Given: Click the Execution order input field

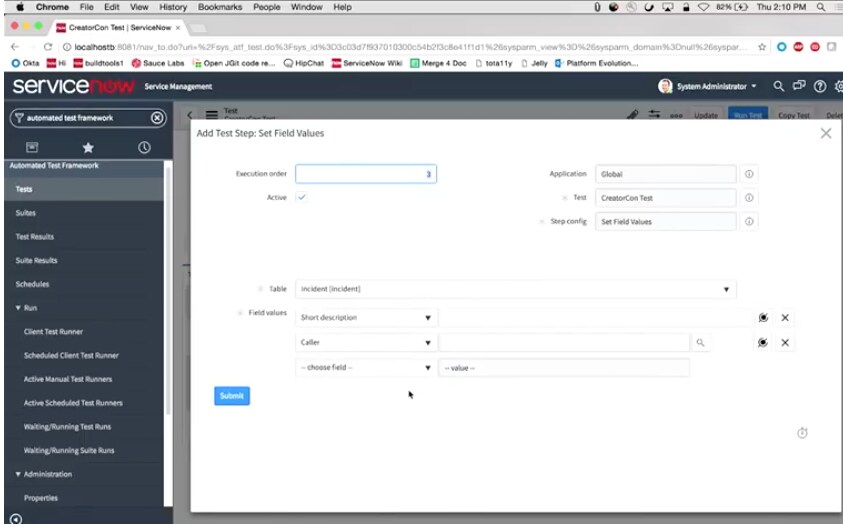Looking at the screenshot, I should coord(365,174).
